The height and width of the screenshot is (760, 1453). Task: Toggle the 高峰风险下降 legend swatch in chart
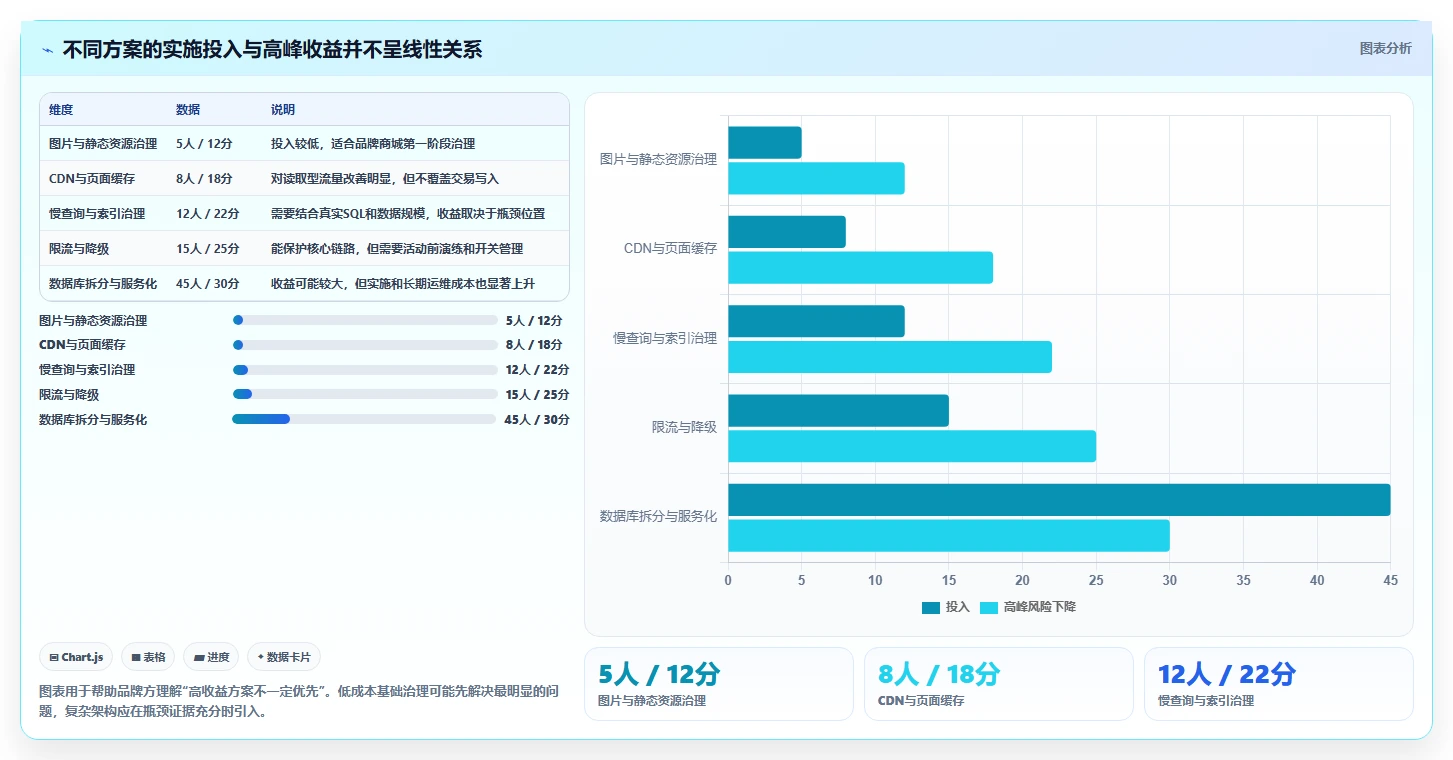point(989,607)
